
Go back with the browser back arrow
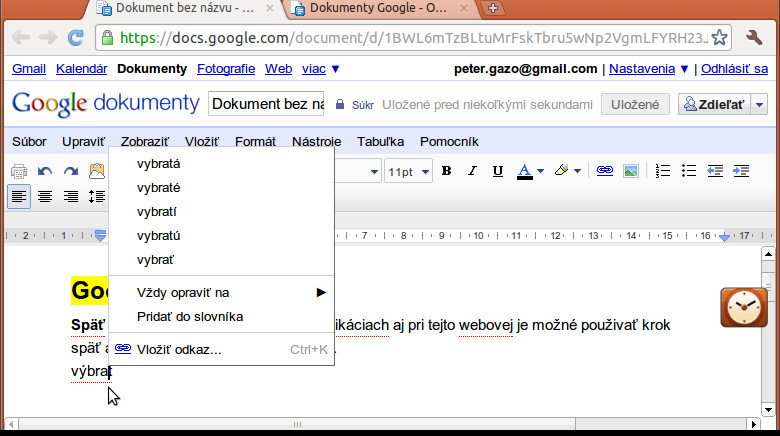coord(21,37)
